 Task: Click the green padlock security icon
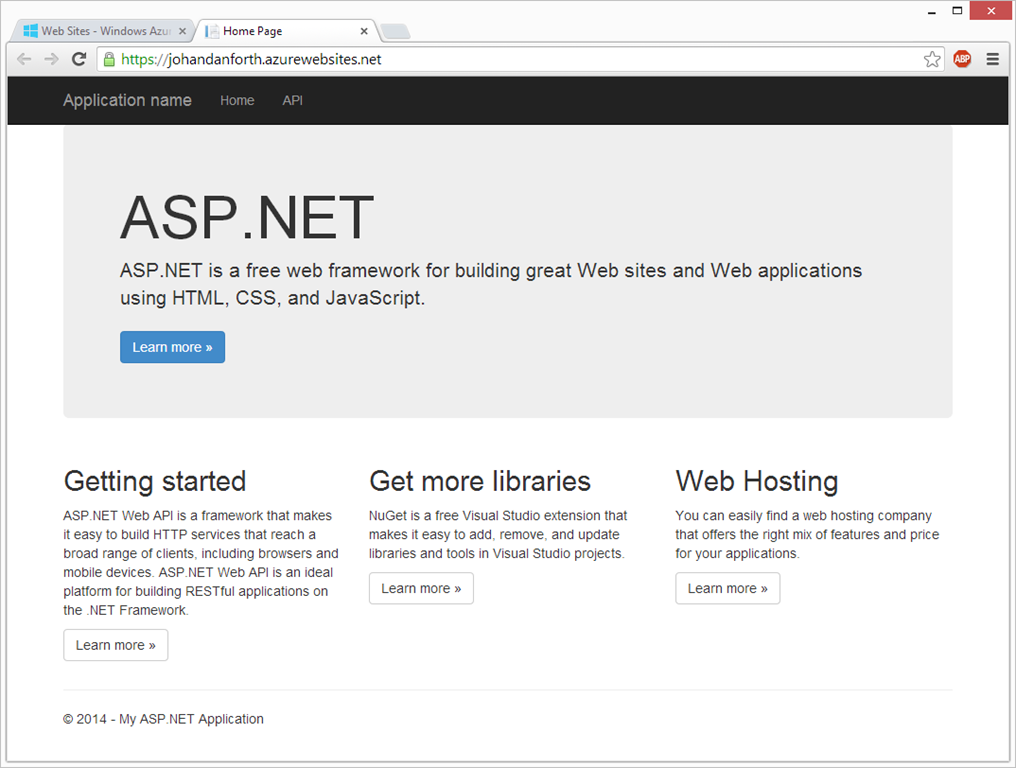click(110, 59)
